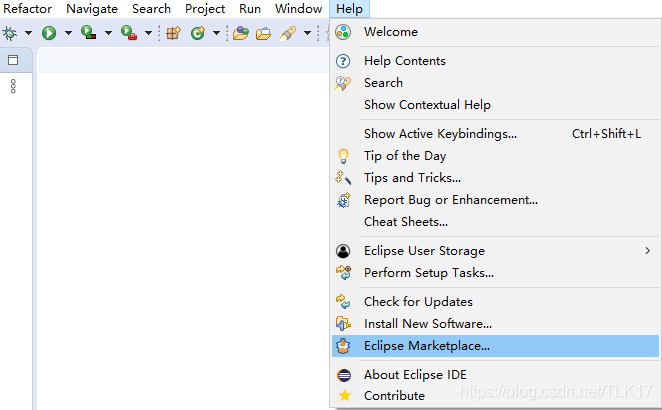Expand the Eclipse User Storage submenu arrow
Screen dimensions: 662x410
[648, 251]
